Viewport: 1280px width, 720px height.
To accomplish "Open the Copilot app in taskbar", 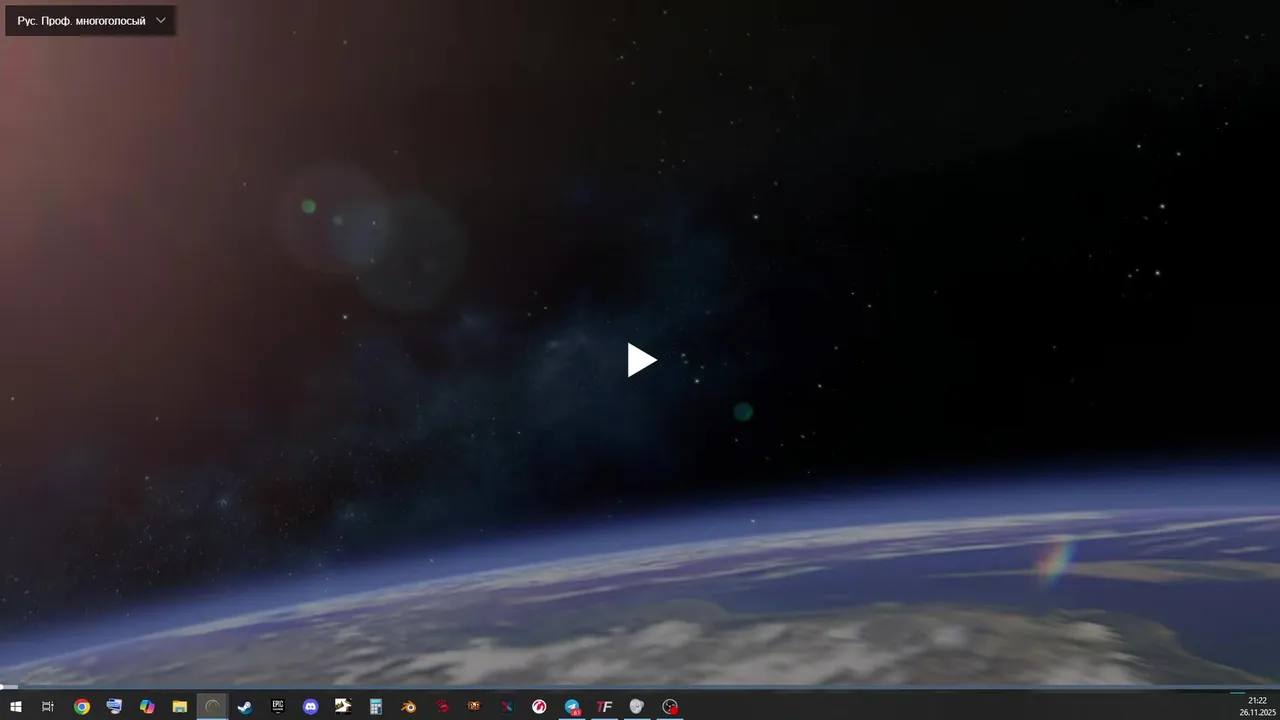I will pyautogui.click(x=147, y=706).
